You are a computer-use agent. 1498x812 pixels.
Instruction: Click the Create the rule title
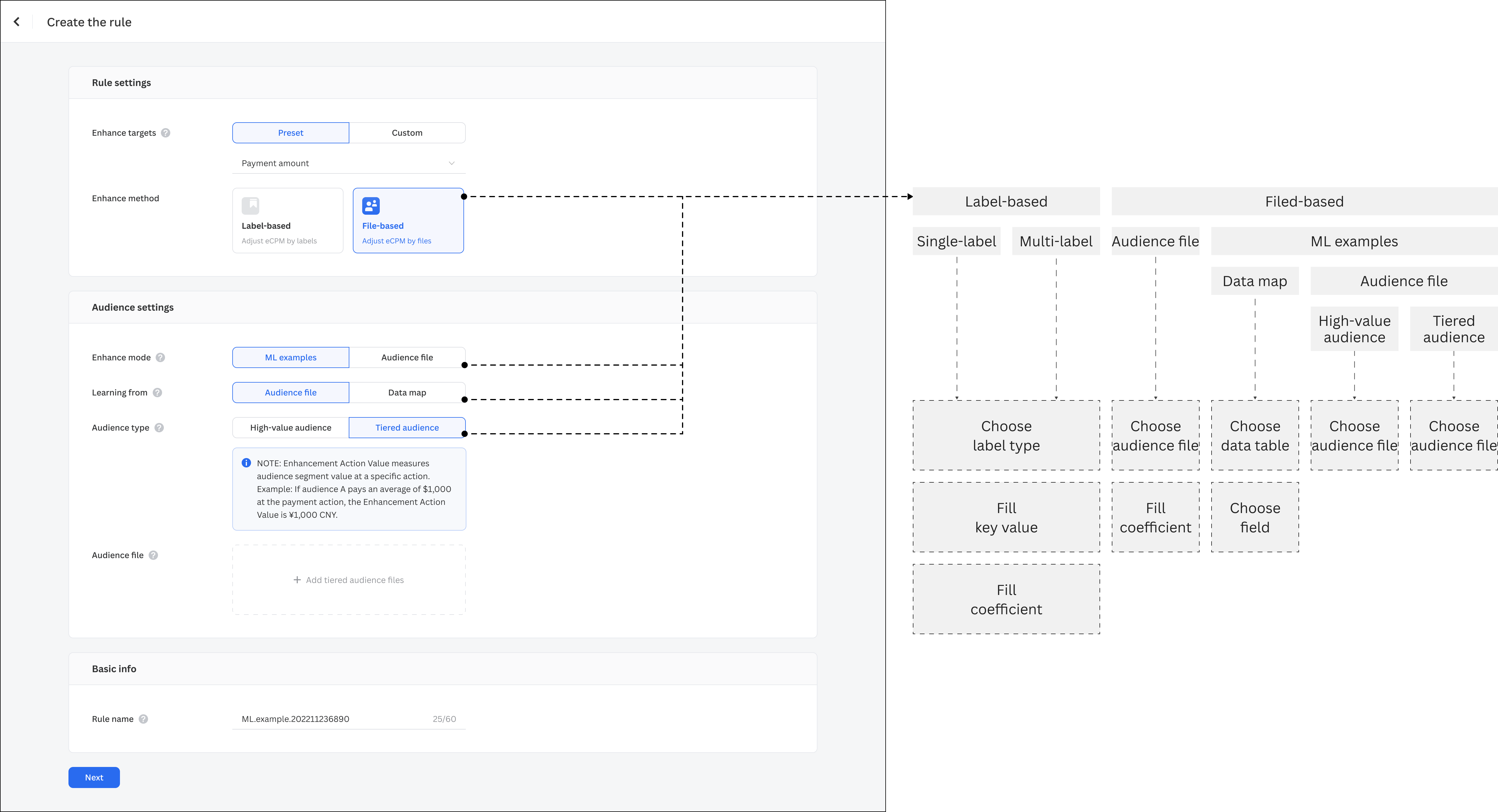pos(89,22)
